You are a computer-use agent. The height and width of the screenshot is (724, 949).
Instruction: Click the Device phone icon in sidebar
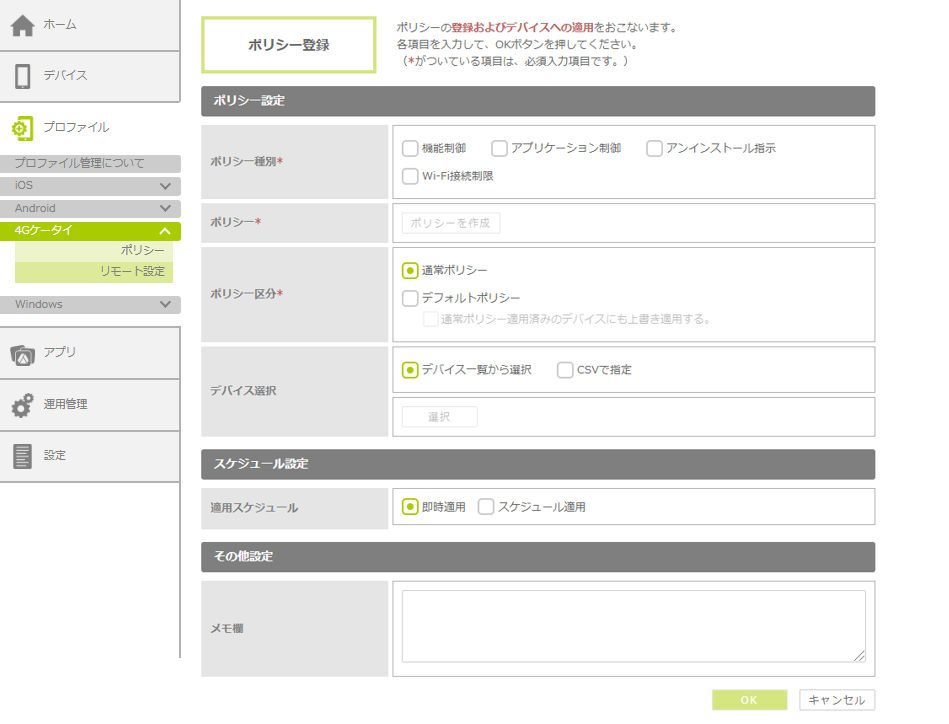tap(23, 76)
